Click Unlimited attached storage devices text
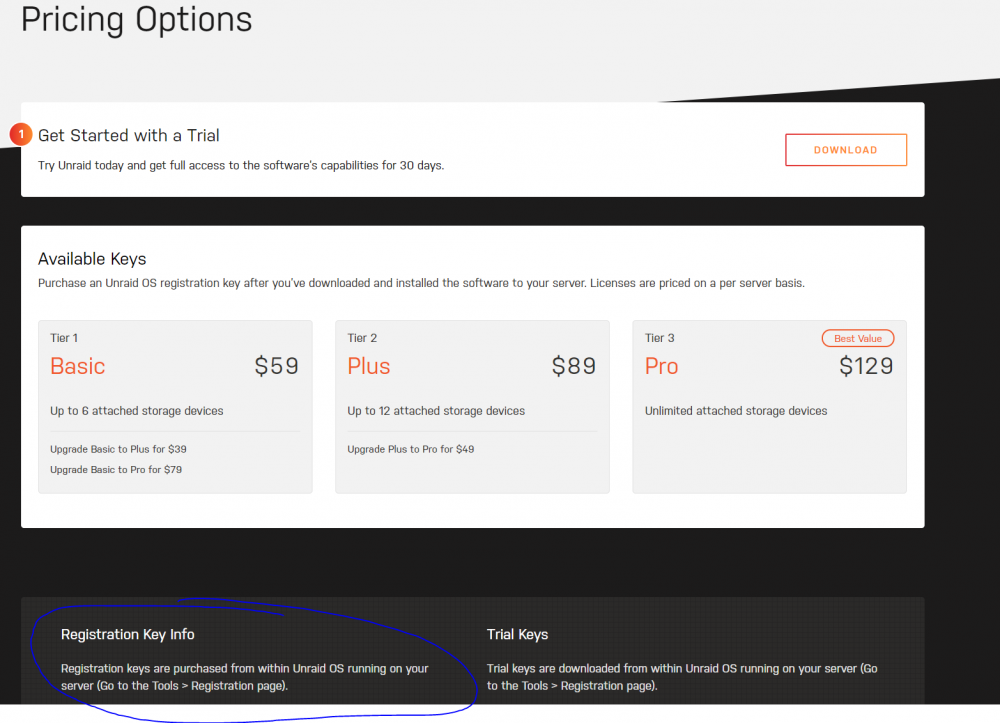The height and width of the screenshot is (723, 1000). pos(736,411)
